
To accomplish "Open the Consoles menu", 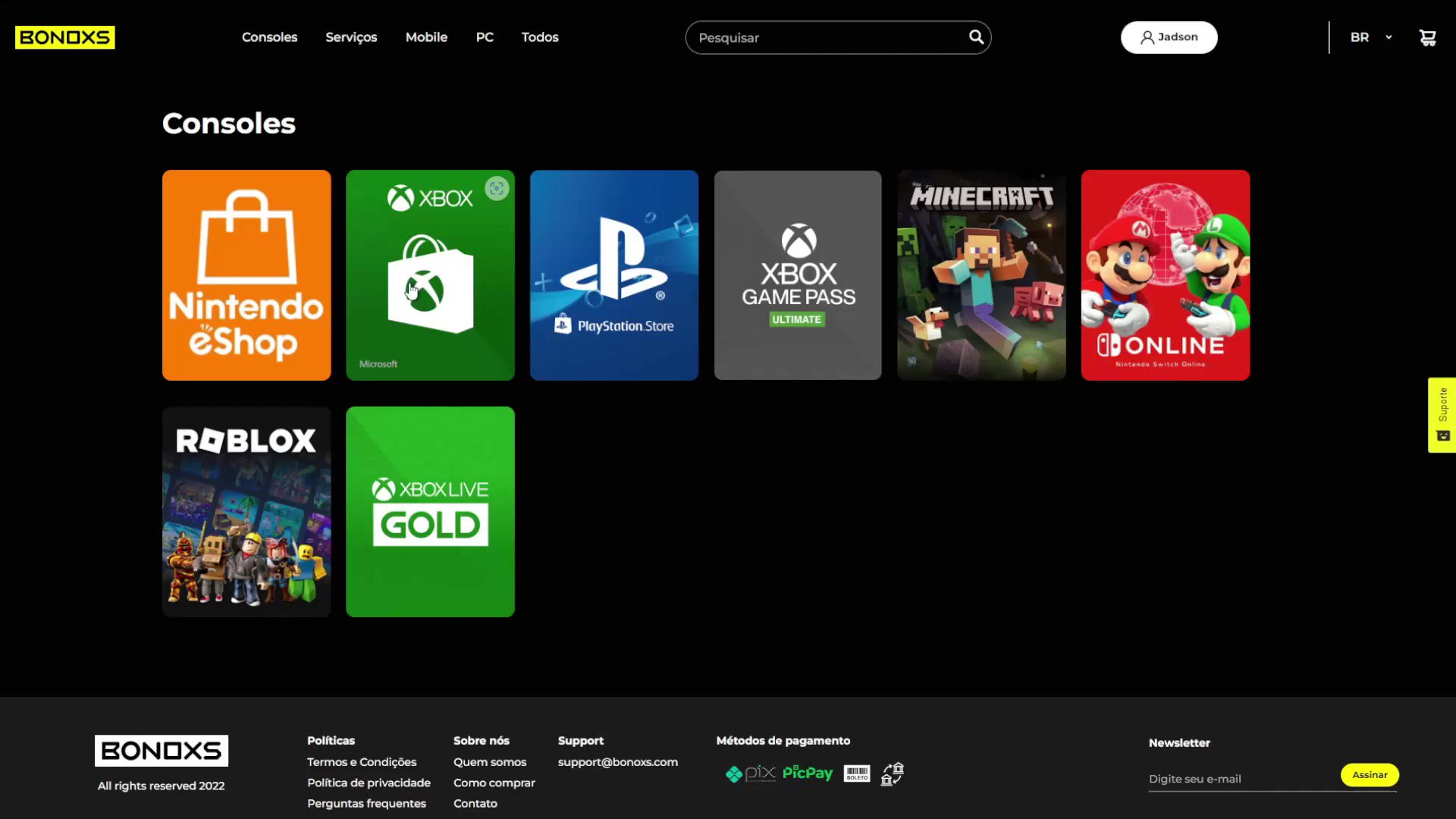I will [269, 37].
